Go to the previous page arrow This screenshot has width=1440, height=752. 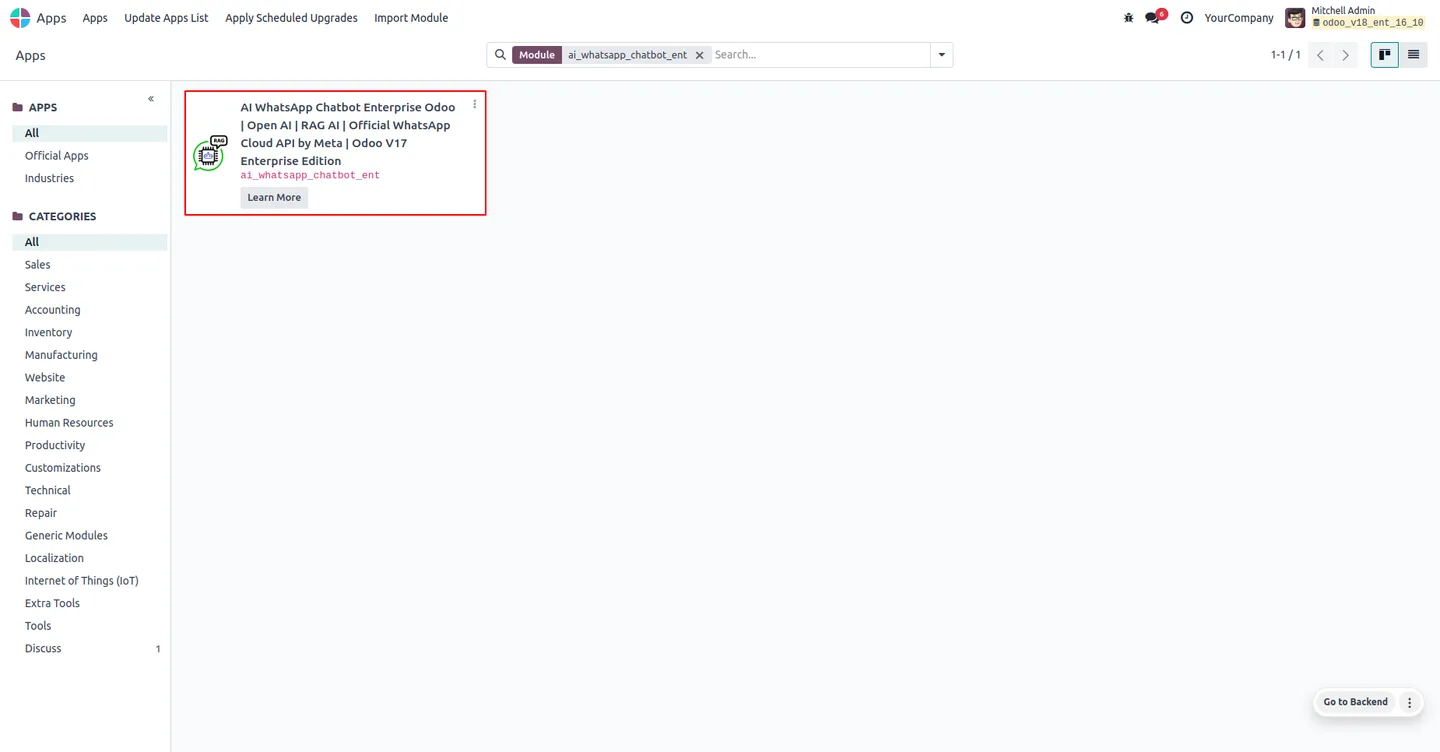click(1320, 55)
